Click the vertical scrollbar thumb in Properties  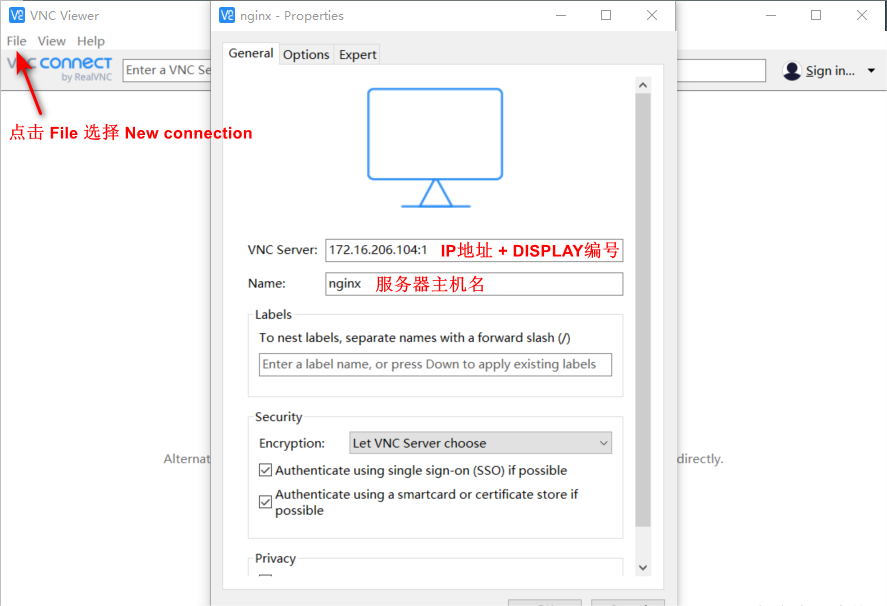643,310
